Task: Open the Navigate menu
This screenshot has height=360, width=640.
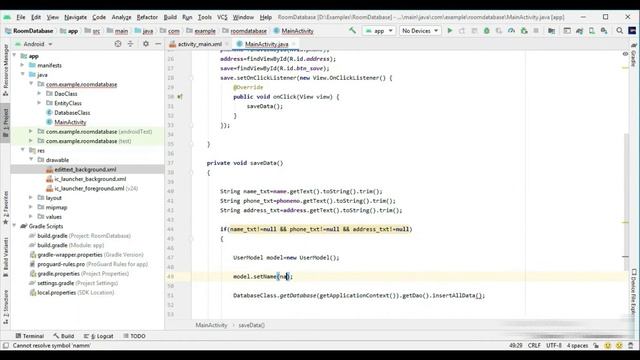Action: [76, 17]
